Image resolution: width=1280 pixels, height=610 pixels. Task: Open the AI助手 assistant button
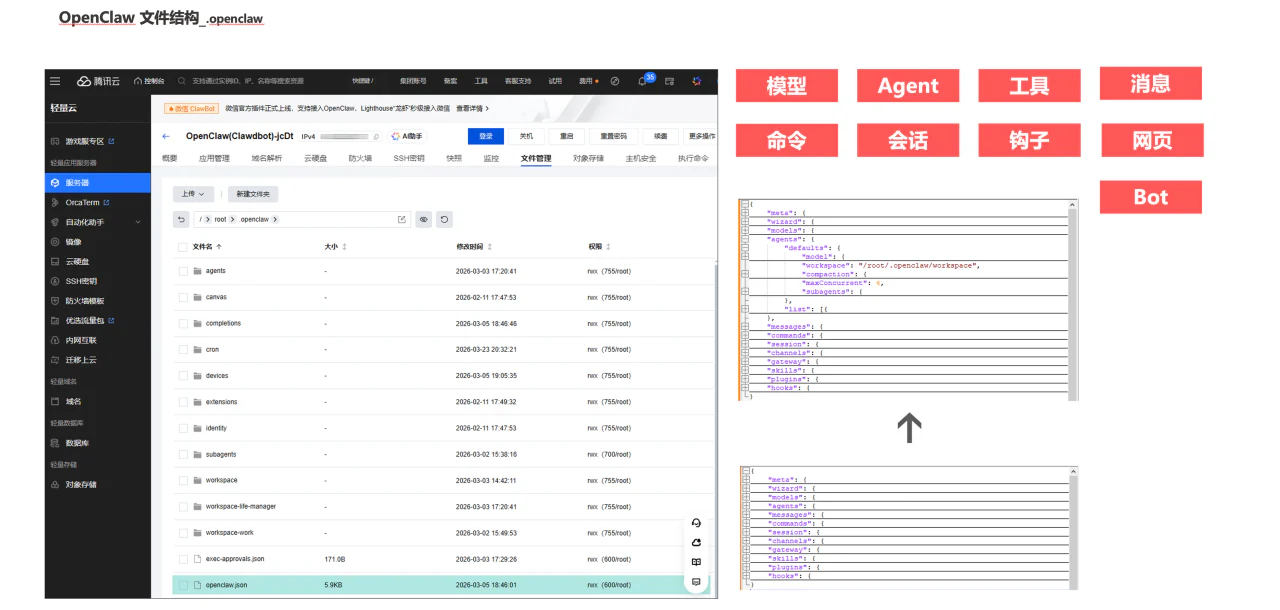[407, 136]
